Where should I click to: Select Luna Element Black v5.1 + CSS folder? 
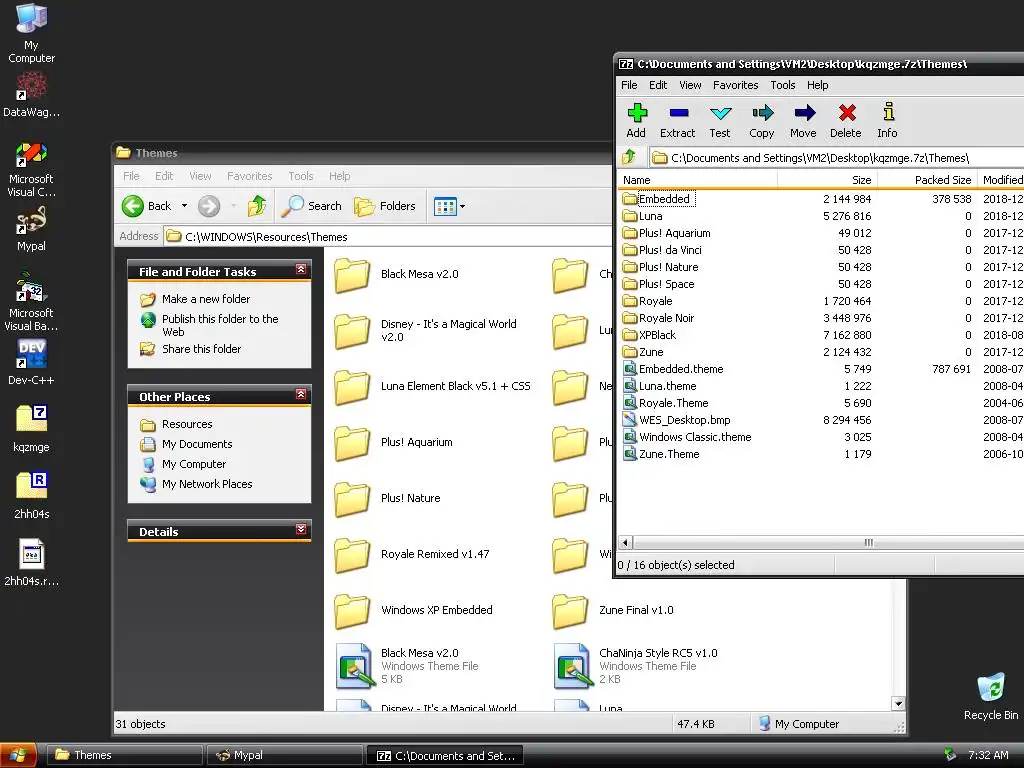click(432, 386)
